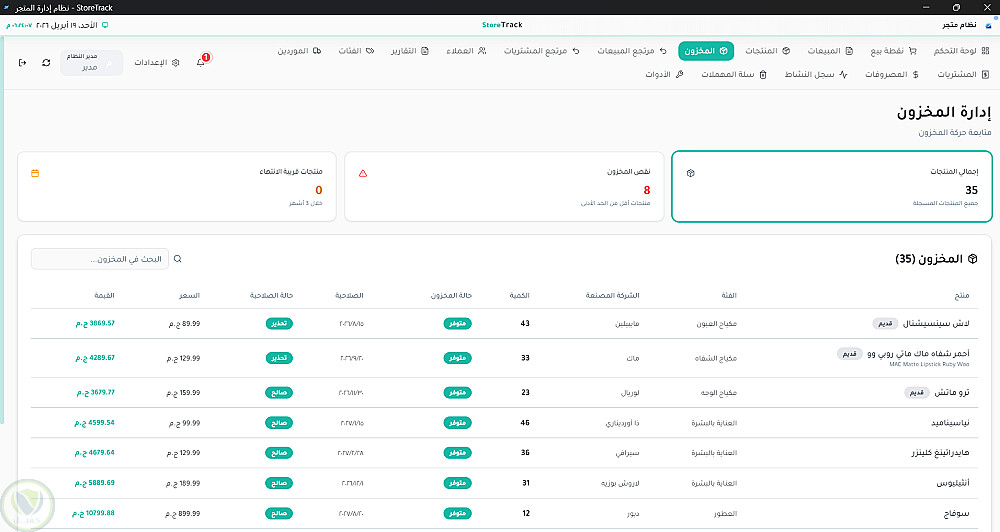
Task: Select the أحمر شفاه ماك product name
Action: click(918, 353)
